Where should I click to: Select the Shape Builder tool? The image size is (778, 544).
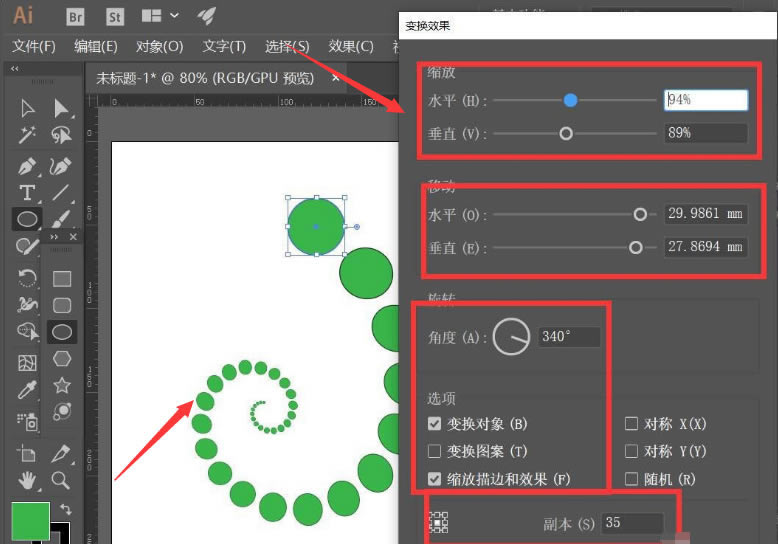pyautogui.click(x=28, y=332)
